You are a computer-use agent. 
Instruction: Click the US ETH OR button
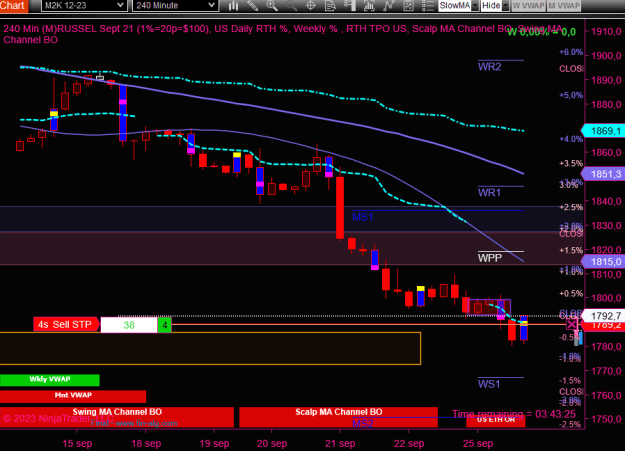tap(496, 420)
